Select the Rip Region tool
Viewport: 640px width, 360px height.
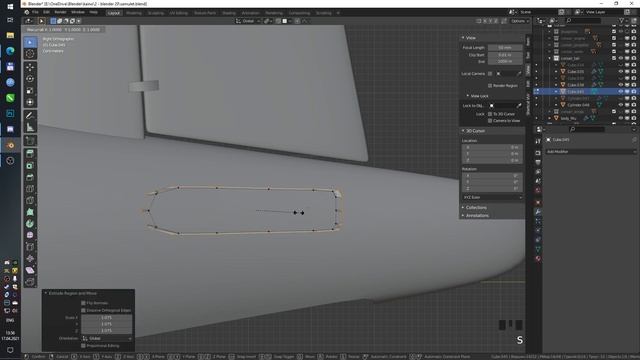[x=30, y=282]
